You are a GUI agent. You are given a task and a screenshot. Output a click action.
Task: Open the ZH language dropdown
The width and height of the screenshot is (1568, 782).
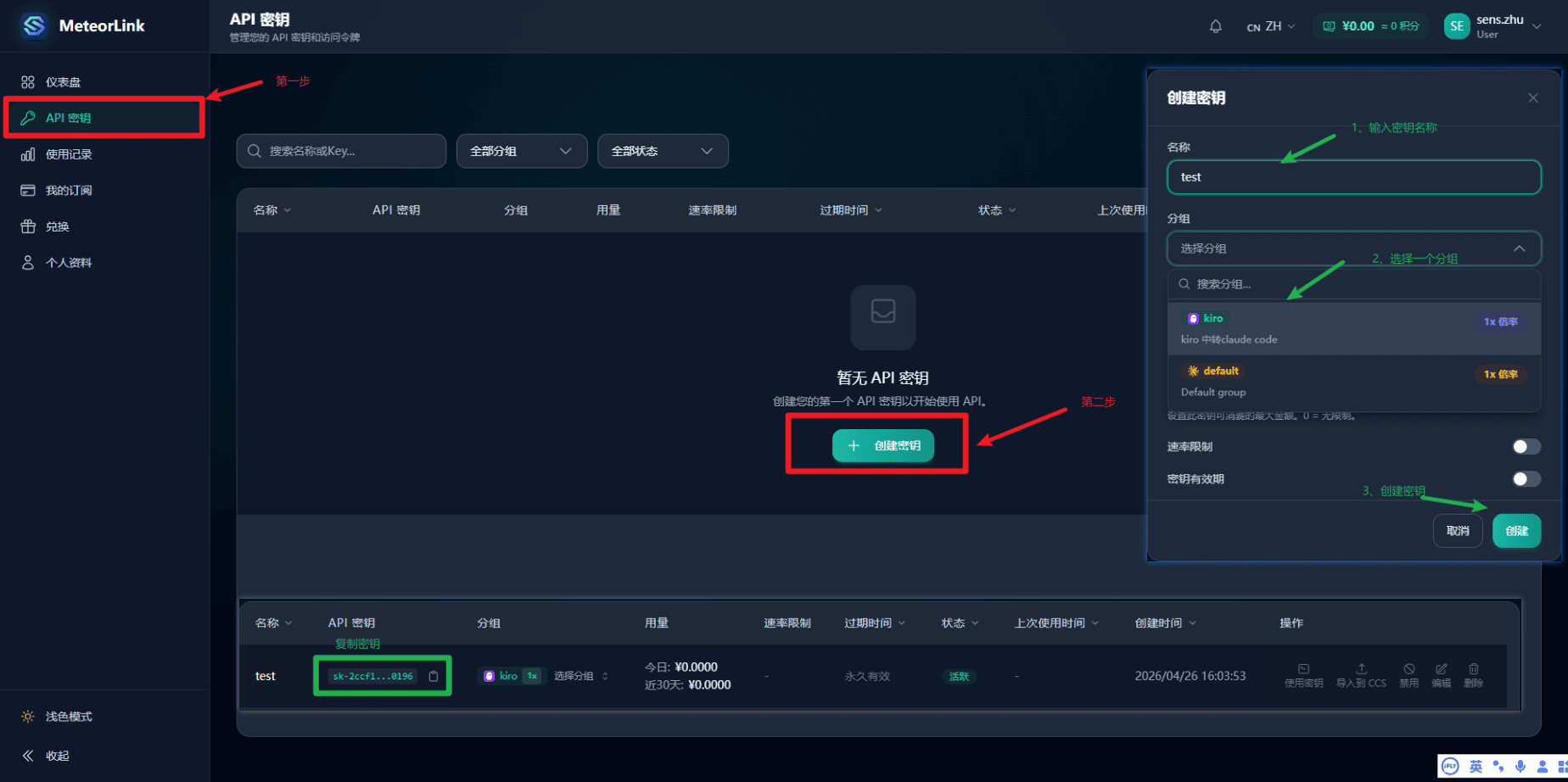[1271, 26]
